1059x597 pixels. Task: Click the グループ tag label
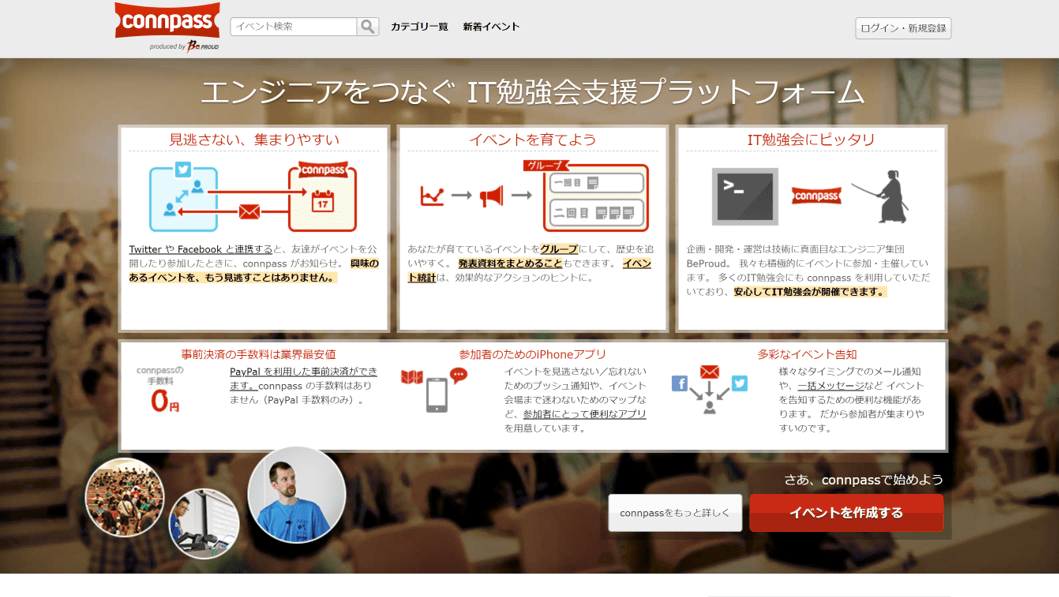click(x=544, y=165)
